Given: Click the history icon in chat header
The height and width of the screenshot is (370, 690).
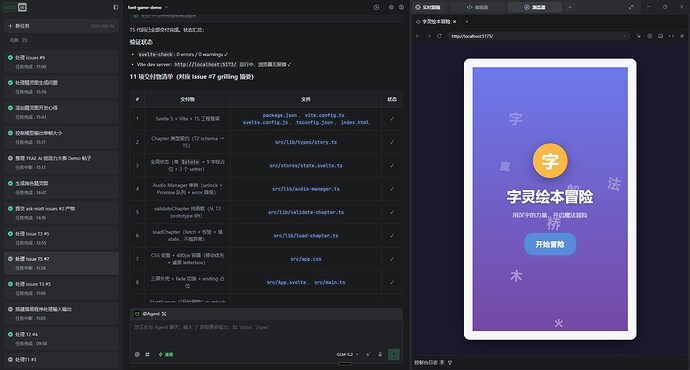Looking at the screenshot, I should (x=376, y=7).
